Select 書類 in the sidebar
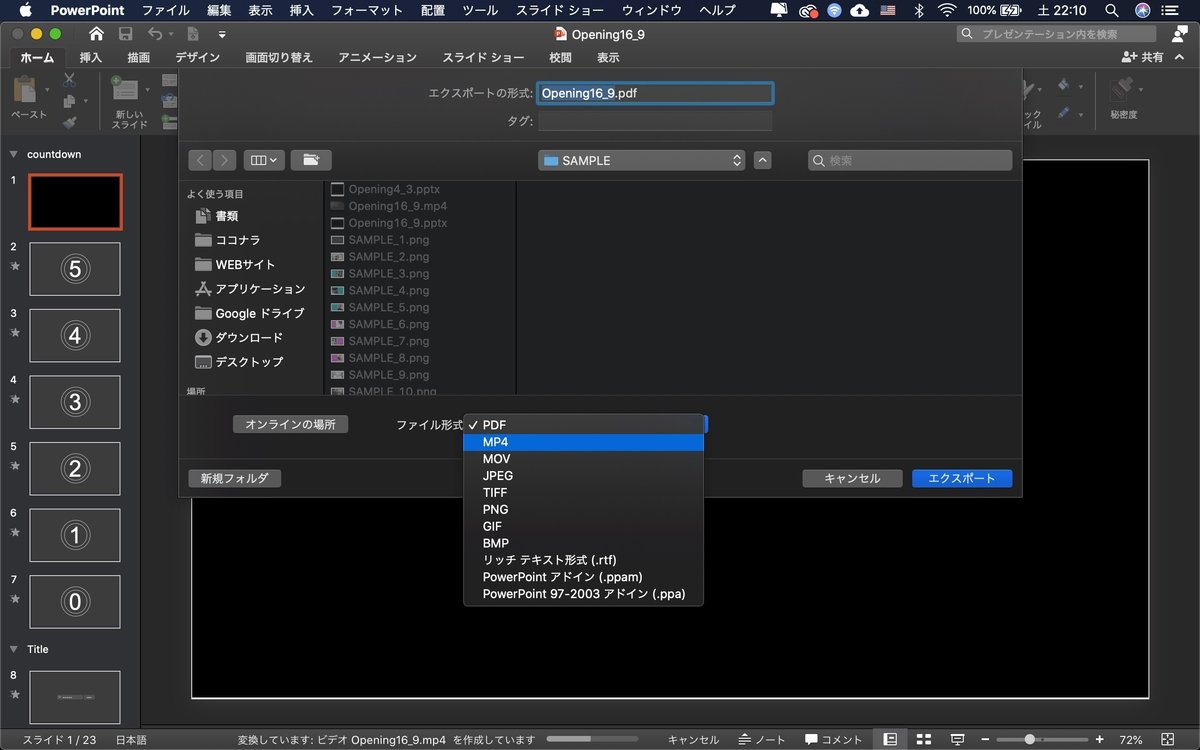This screenshot has height=750, width=1200. (x=217, y=216)
